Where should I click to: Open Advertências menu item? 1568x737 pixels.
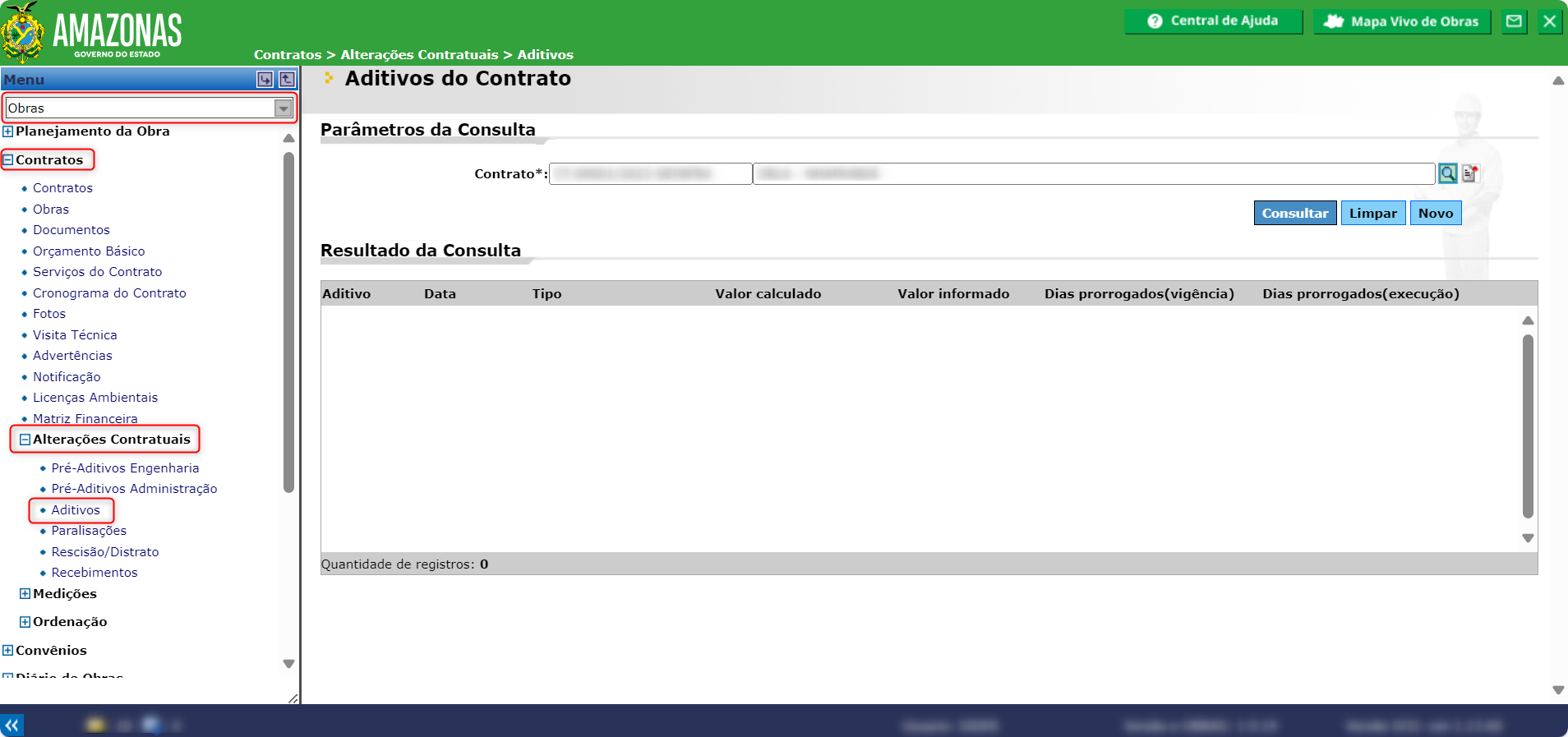coord(72,356)
